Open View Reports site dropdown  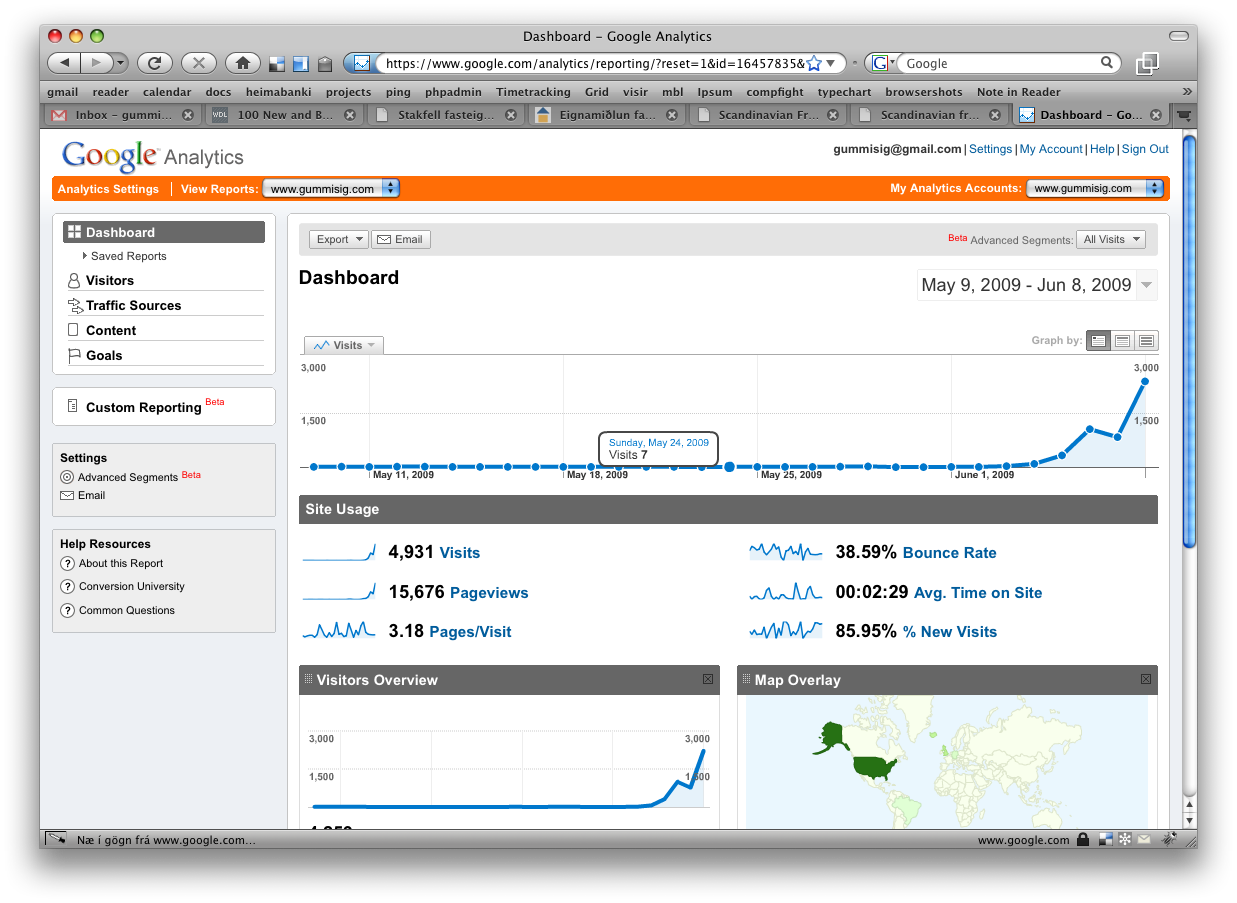[331, 188]
